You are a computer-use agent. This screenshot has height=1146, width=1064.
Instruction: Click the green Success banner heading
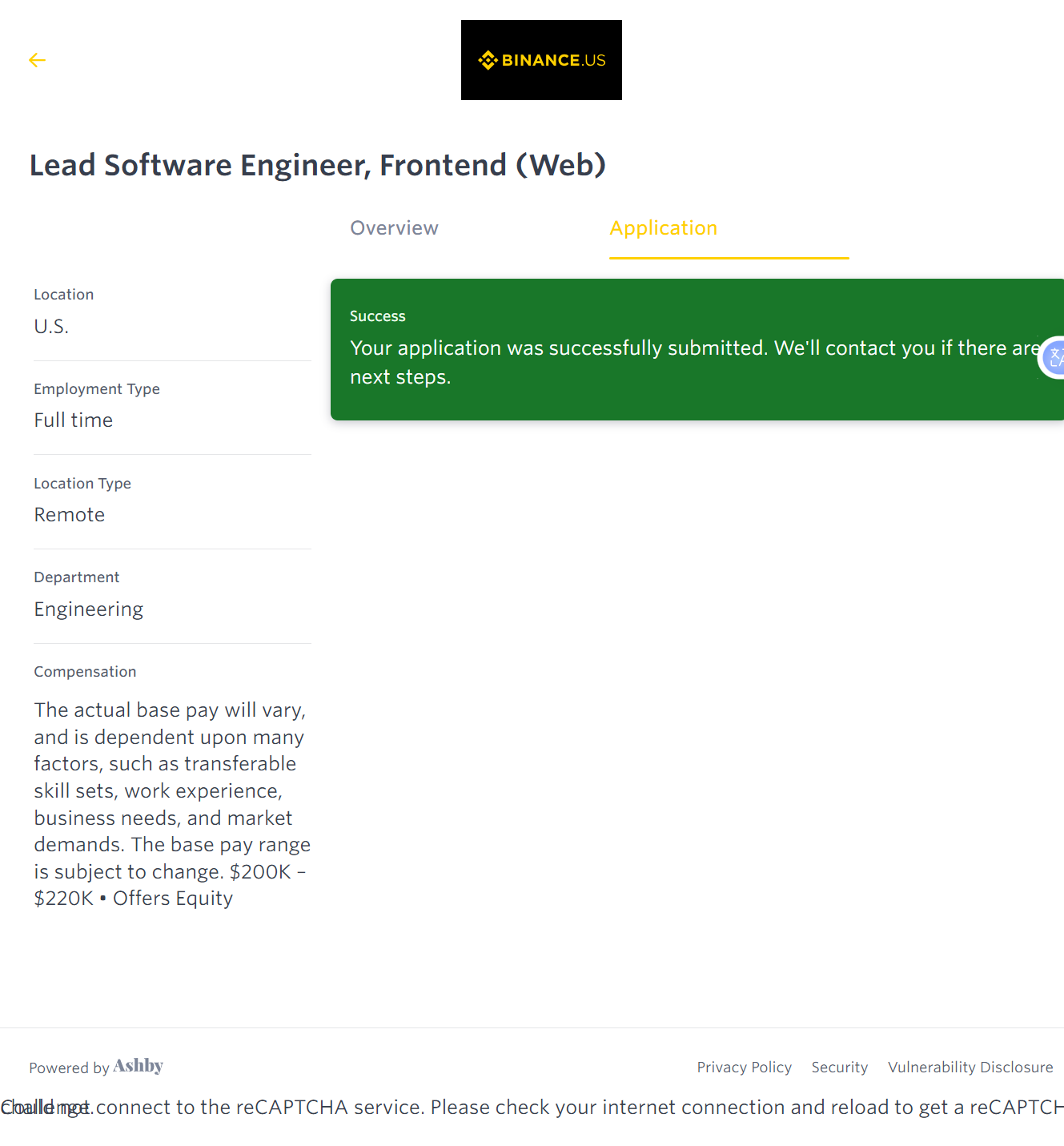coord(377,316)
